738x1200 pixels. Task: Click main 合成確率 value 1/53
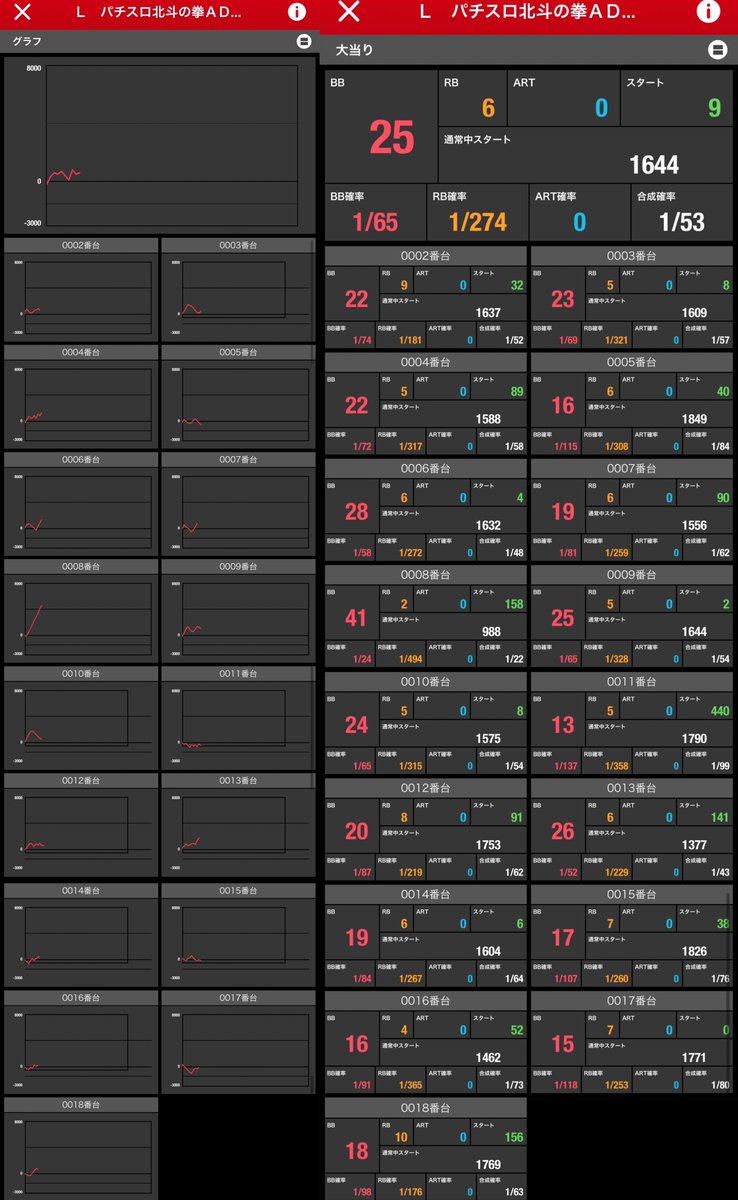(682, 222)
